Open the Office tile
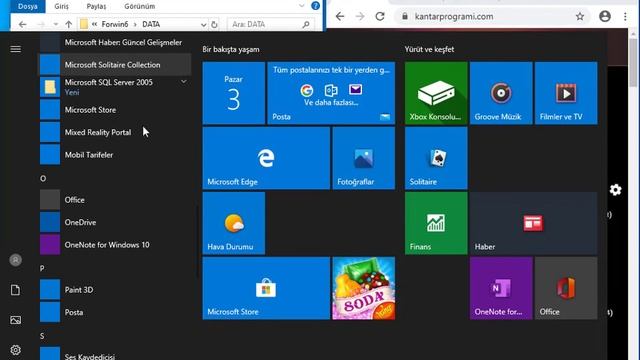Screen dimensions: 640x360 (x=566, y=288)
